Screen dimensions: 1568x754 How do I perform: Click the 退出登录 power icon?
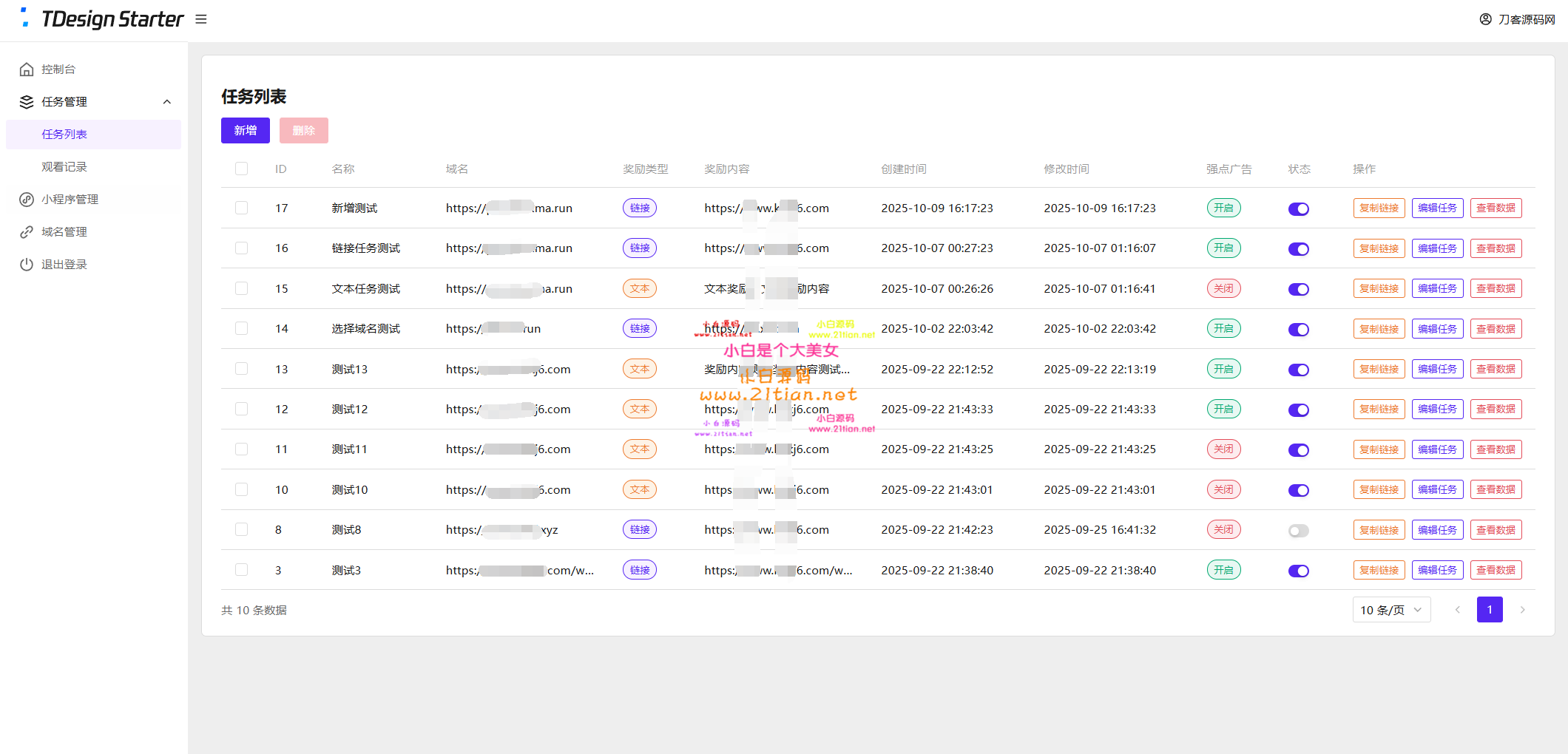click(27, 265)
